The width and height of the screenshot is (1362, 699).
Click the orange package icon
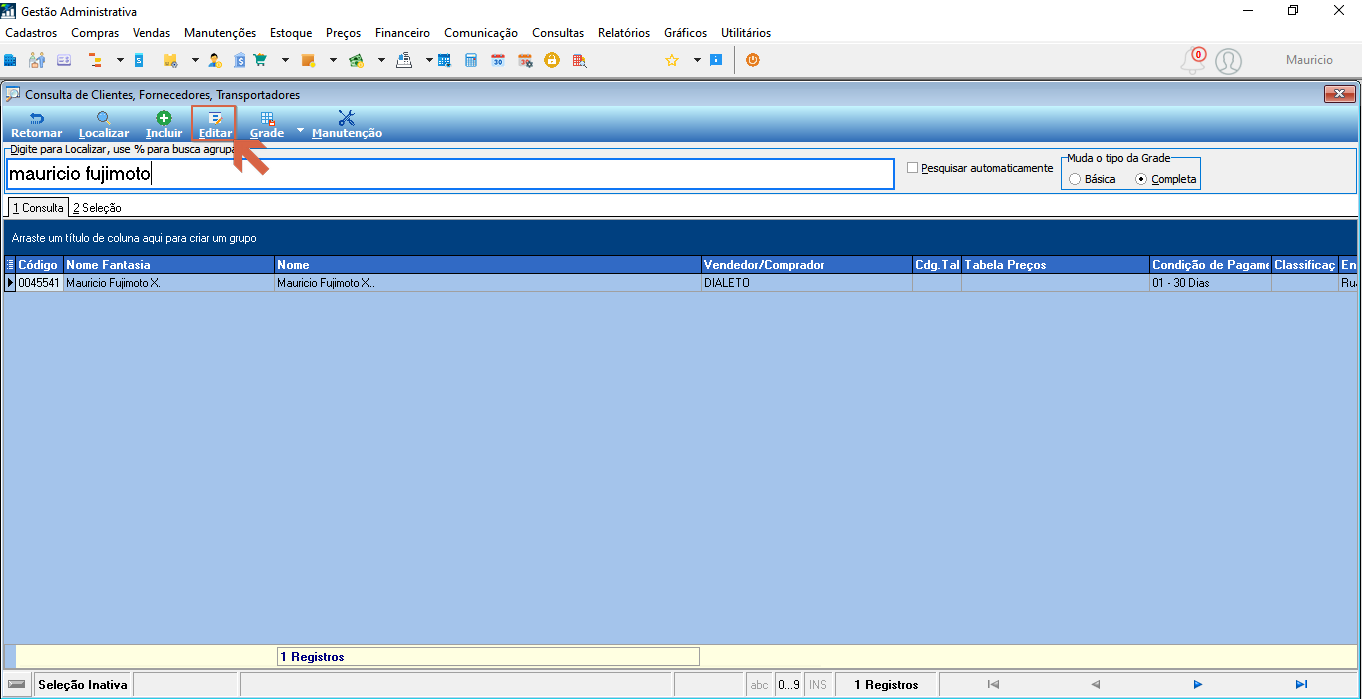click(309, 60)
